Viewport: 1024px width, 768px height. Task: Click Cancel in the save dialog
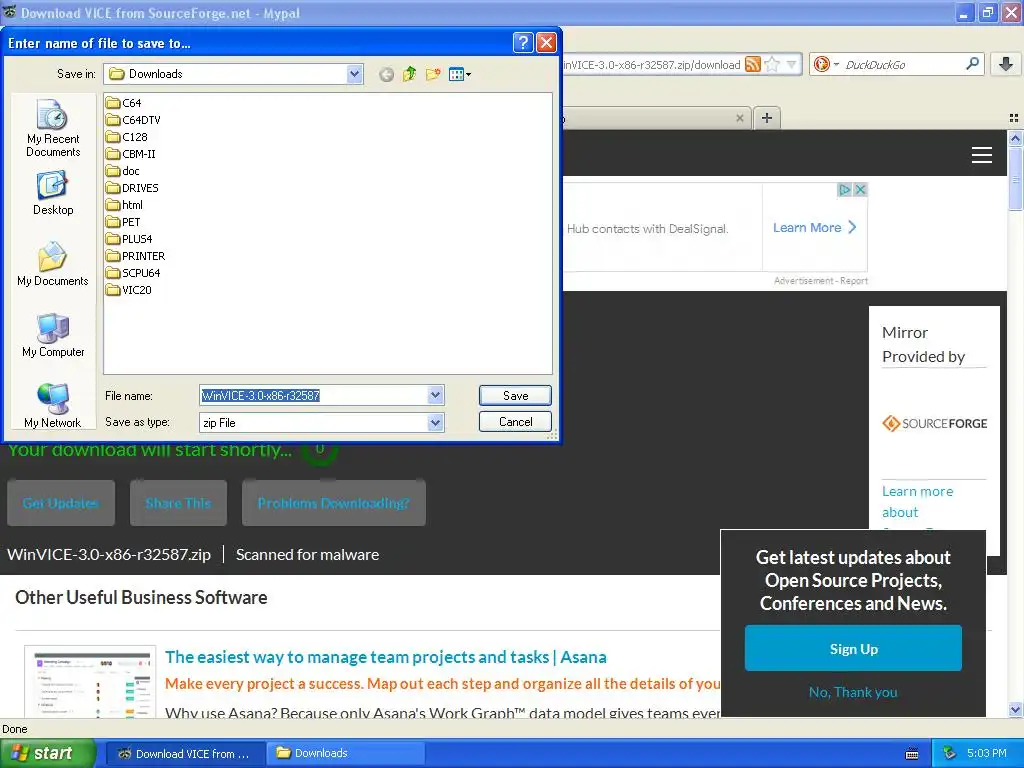pyautogui.click(x=515, y=422)
